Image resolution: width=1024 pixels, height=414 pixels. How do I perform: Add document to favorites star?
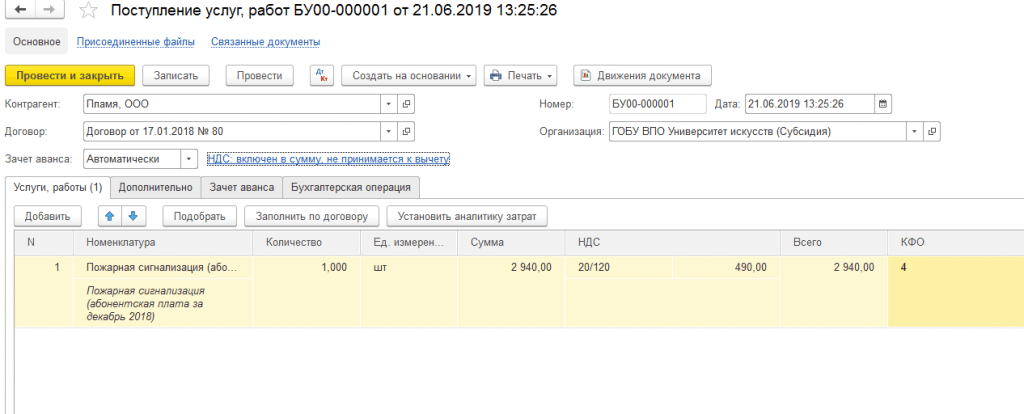pos(88,10)
